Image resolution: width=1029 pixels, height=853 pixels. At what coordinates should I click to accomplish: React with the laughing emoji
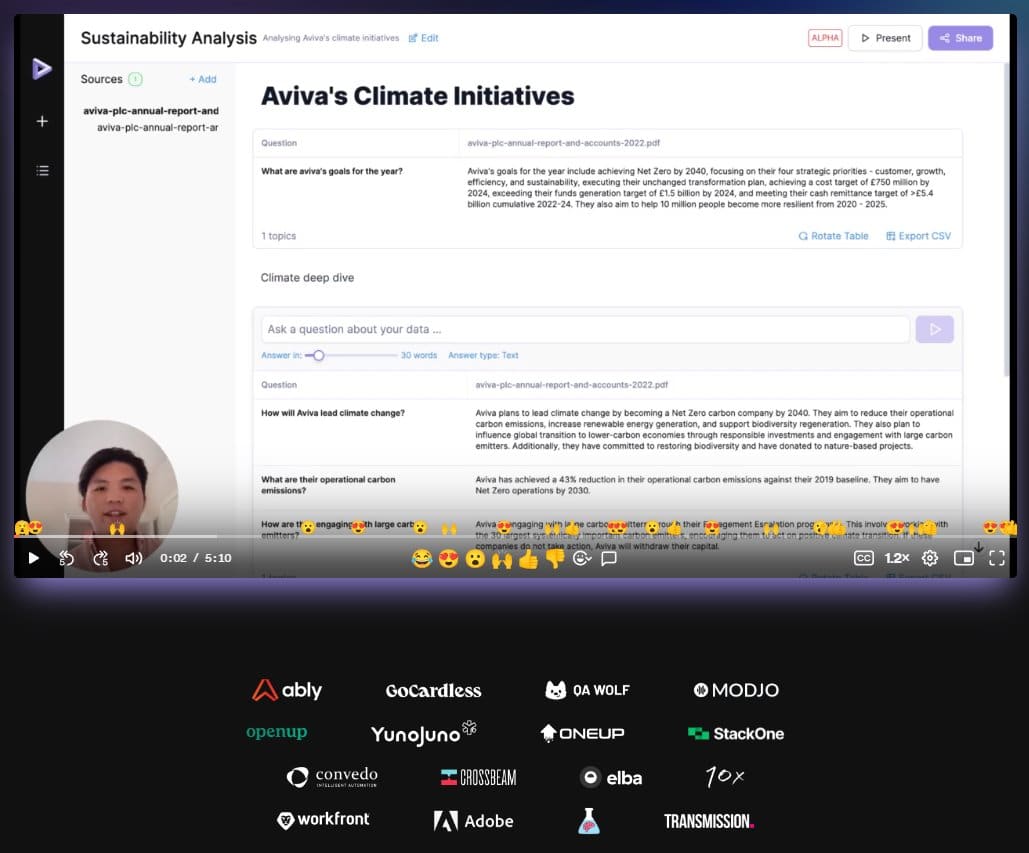pos(421,559)
